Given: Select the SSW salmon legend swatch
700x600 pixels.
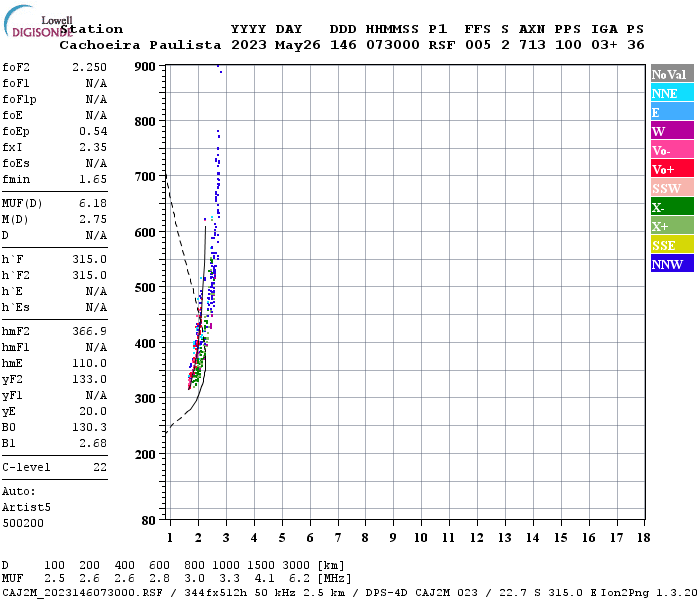Looking at the screenshot, I should [x=672, y=188].
